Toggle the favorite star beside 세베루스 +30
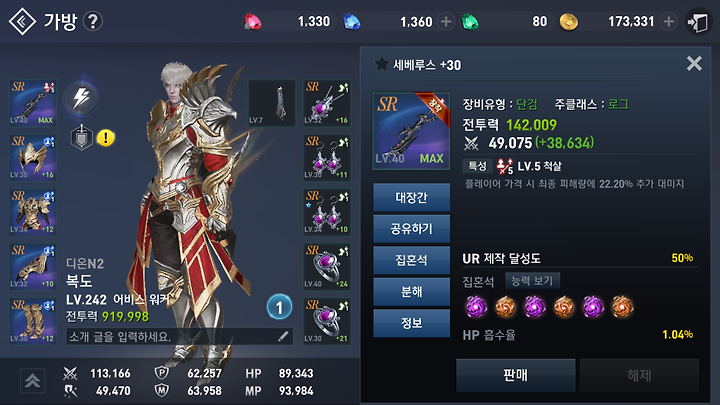 pos(381,64)
